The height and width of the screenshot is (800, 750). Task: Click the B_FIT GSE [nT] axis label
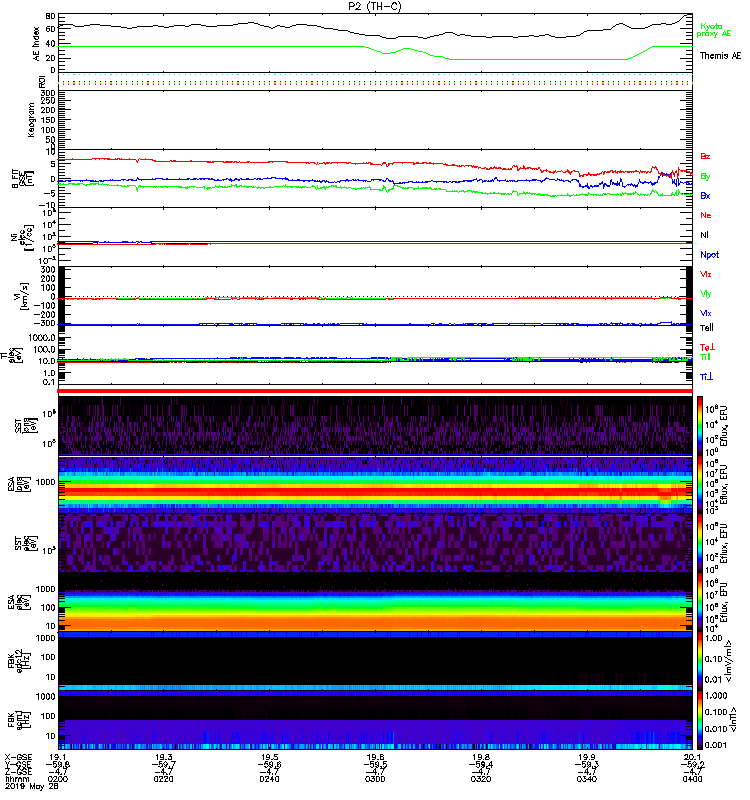pos(23,179)
